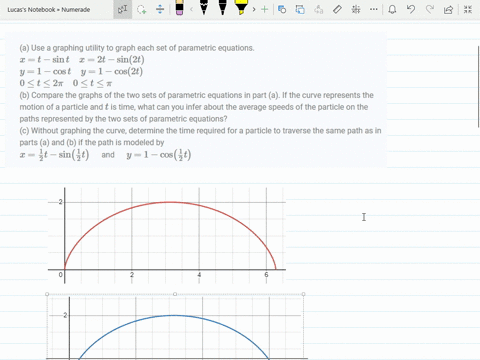Click the Lucas's Notebook » Numerade title
Image resolution: width=480 pixels, height=360 pixels.
(x=49, y=10)
